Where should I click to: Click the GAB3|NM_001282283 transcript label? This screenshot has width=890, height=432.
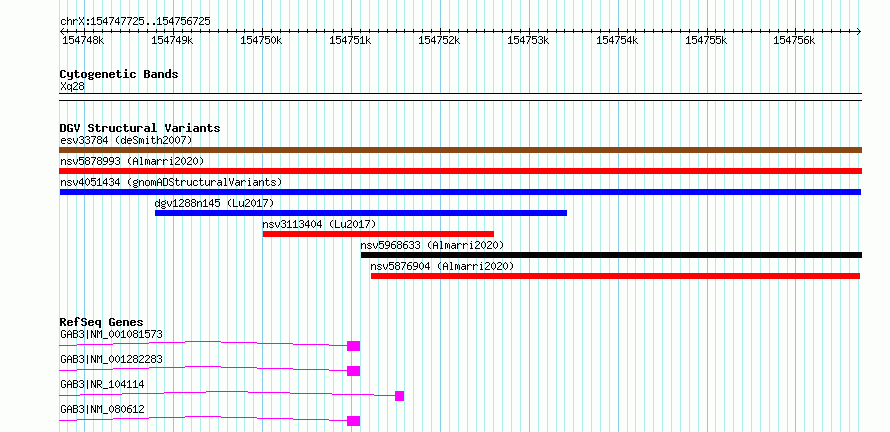pos(111,359)
